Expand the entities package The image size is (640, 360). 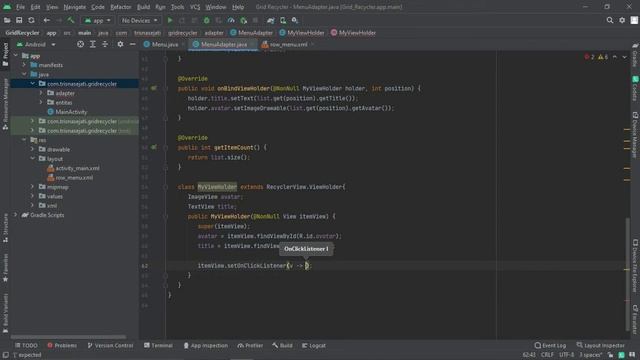pos(41,102)
